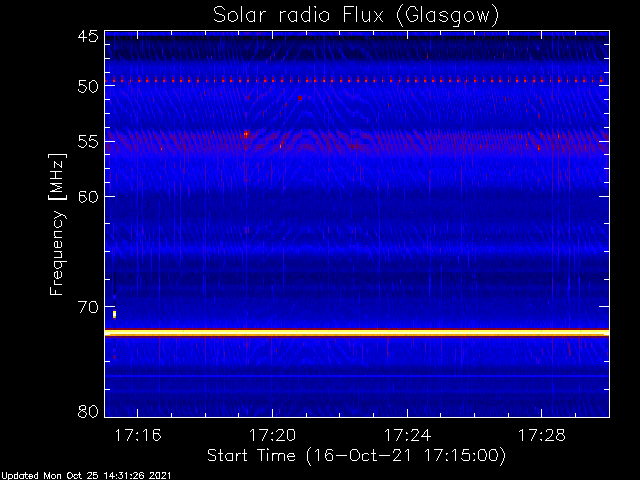
Task: Click the 17:20 time axis label
Action: [272, 436]
